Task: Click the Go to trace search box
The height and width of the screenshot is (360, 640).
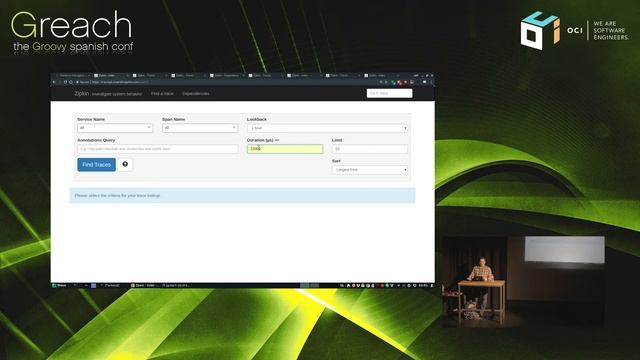Action: coord(389,93)
